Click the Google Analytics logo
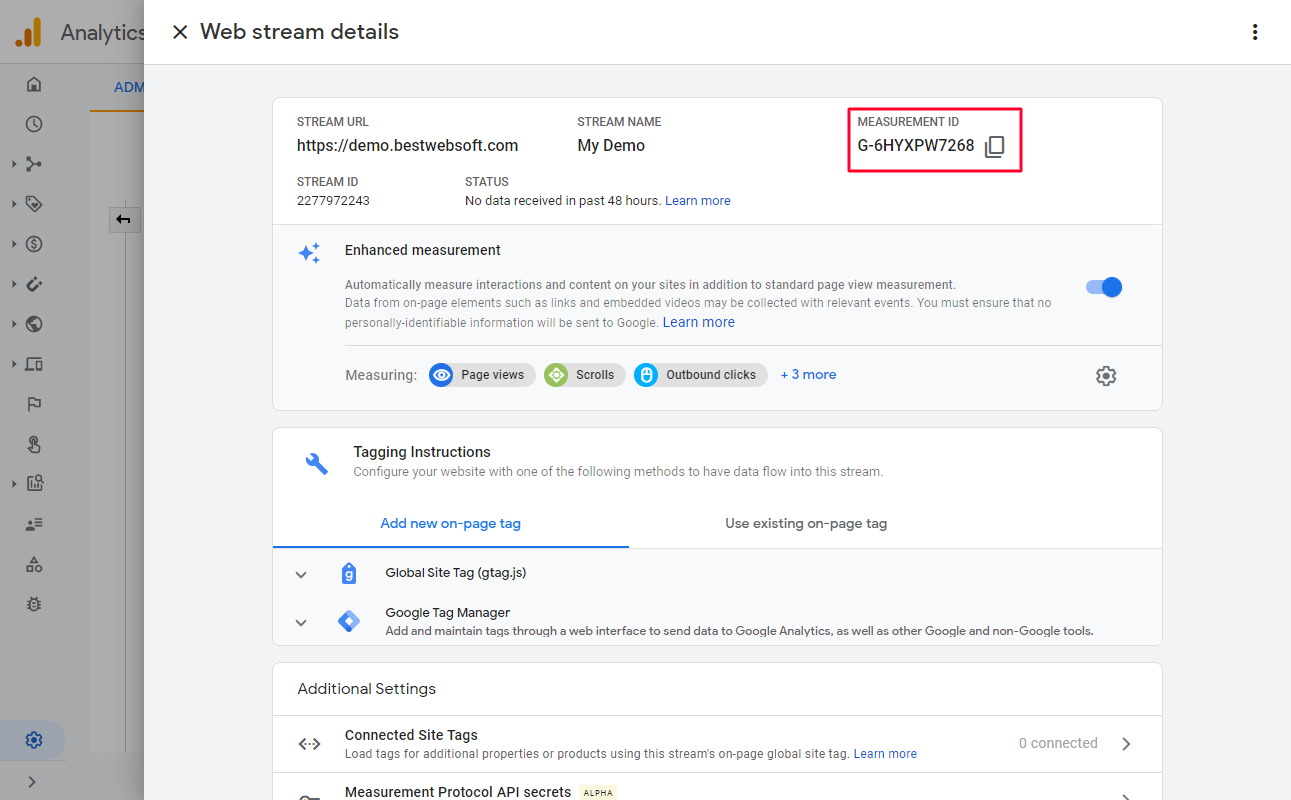This screenshot has width=1291, height=800. [x=28, y=32]
